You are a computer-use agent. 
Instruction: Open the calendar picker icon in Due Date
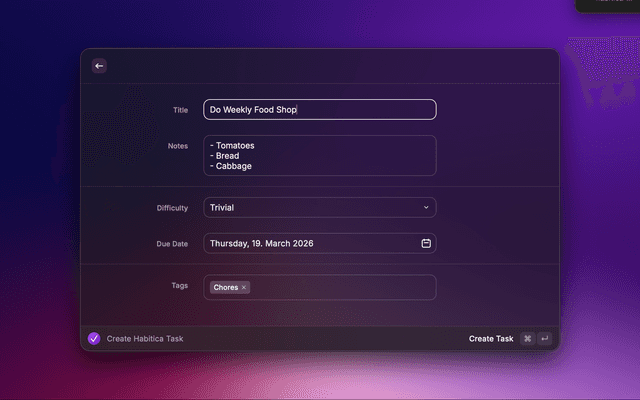click(426, 243)
